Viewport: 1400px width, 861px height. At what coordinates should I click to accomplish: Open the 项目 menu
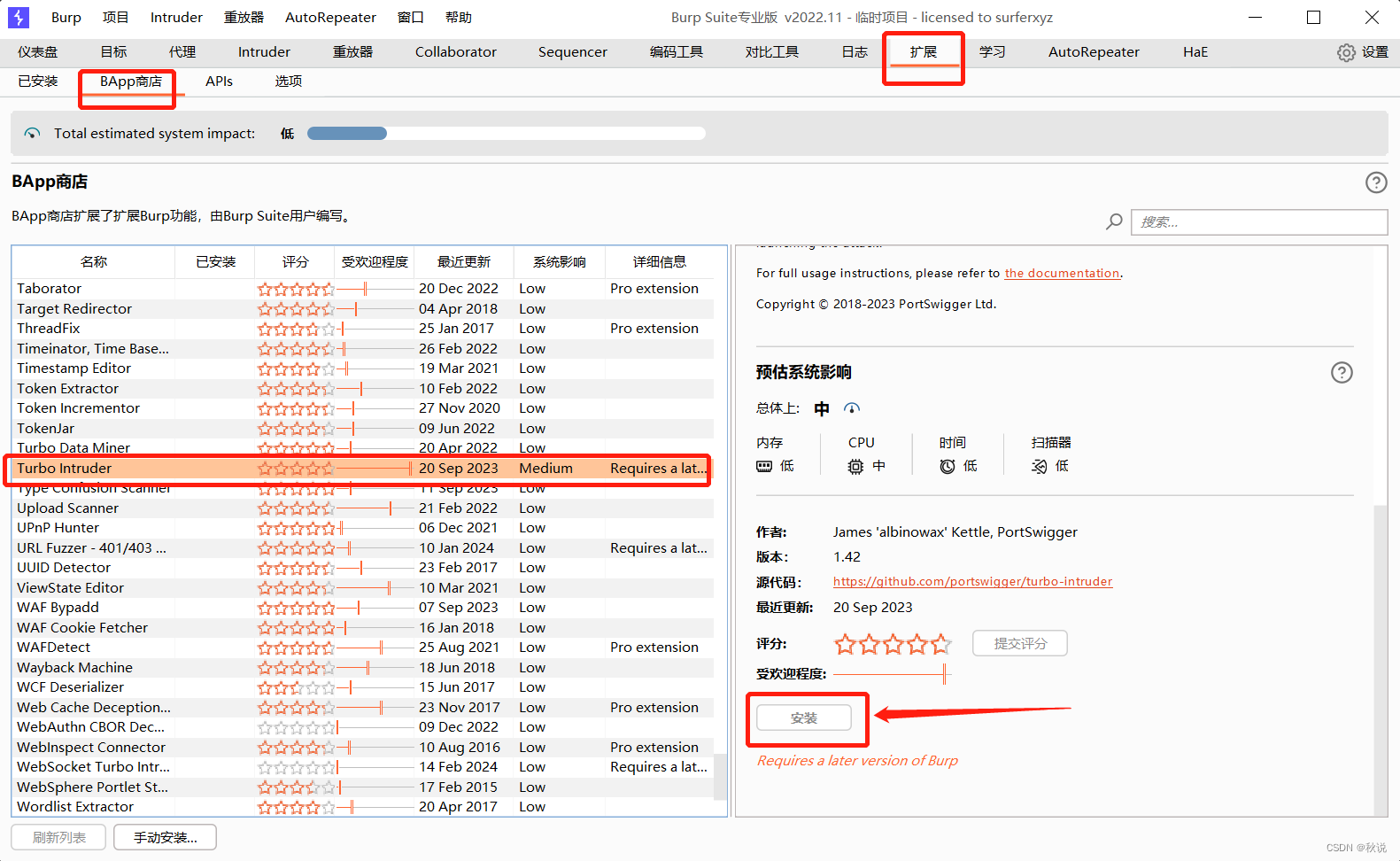(115, 17)
